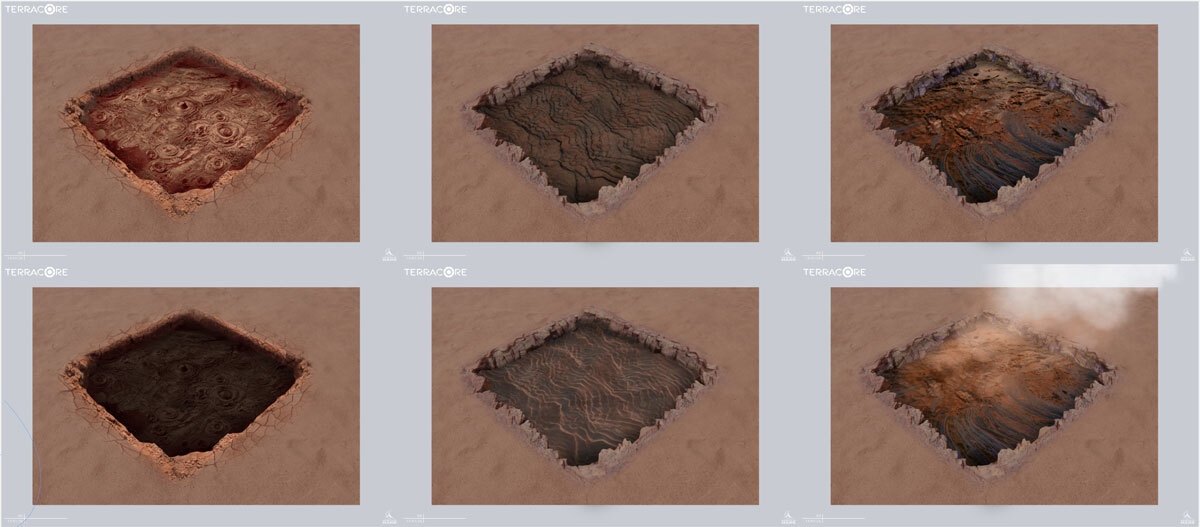1200x527 pixels.
Task: Click the studio emblem beneath the rippled sand panel
Action: pyautogui.click(x=788, y=517)
